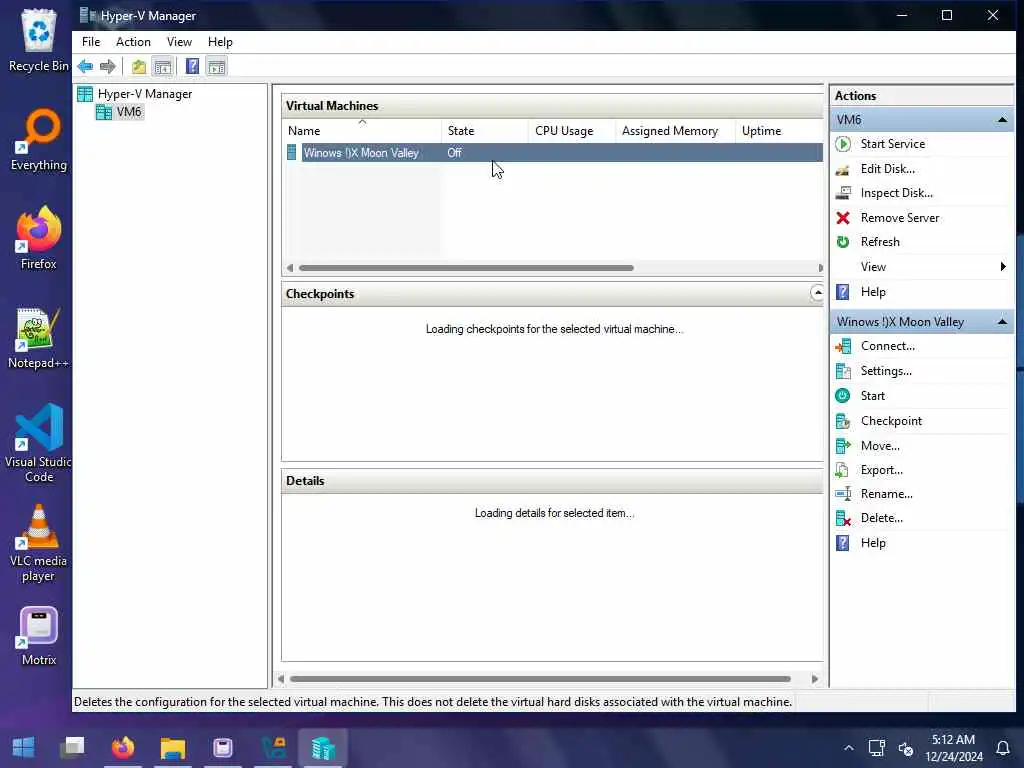Click the Rename icon in Actions
Screen dimensions: 1024x768
coord(842,494)
